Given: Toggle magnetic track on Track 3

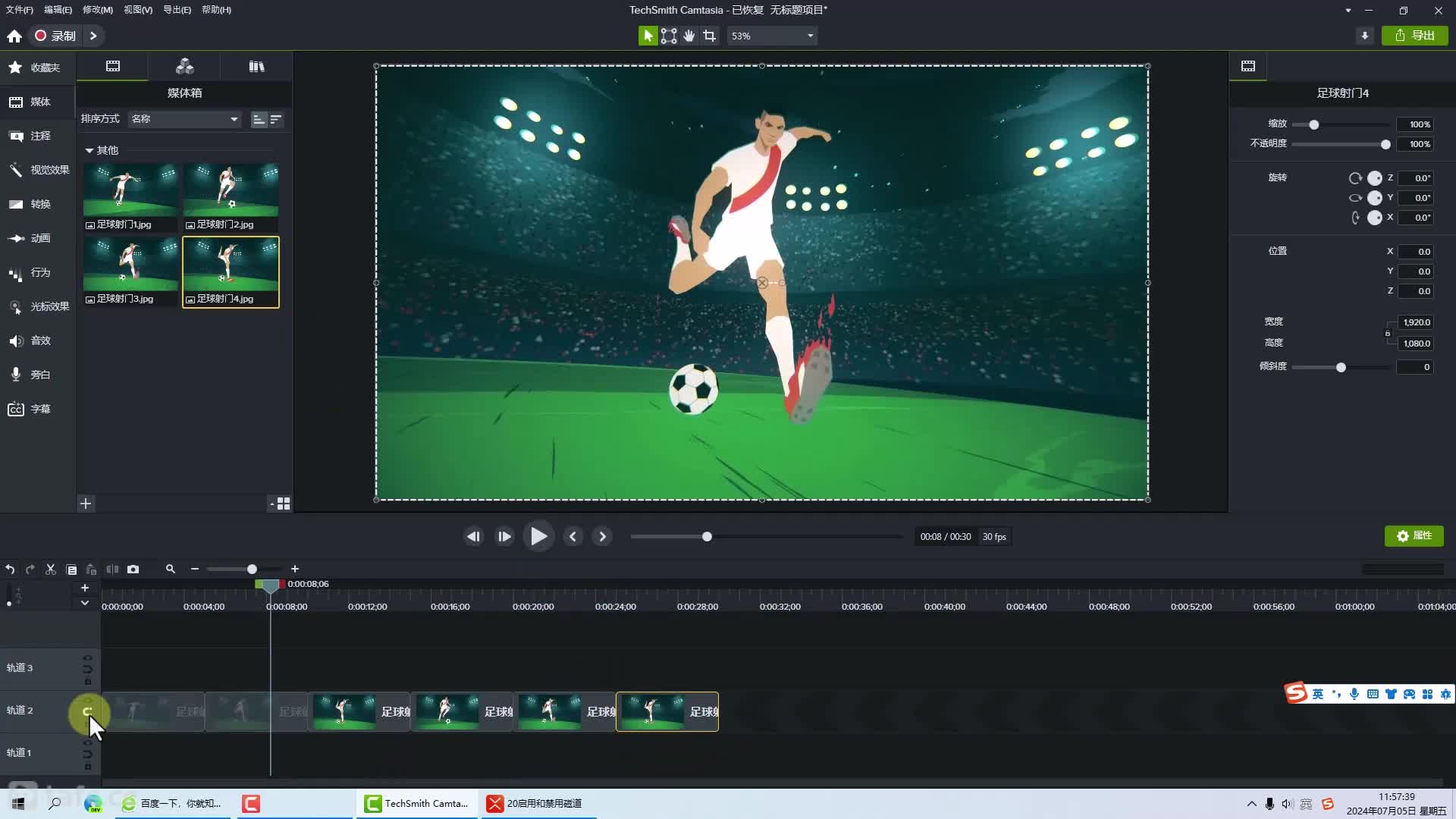Looking at the screenshot, I should (x=87, y=669).
